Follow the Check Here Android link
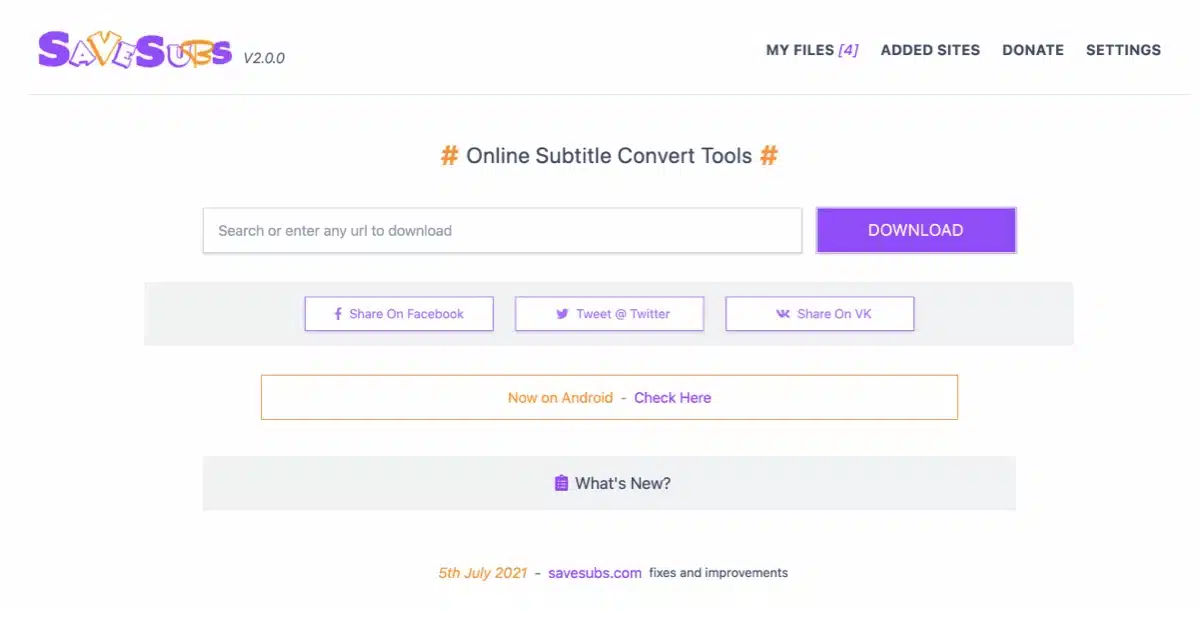The image size is (1200, 630). (672, 397)
